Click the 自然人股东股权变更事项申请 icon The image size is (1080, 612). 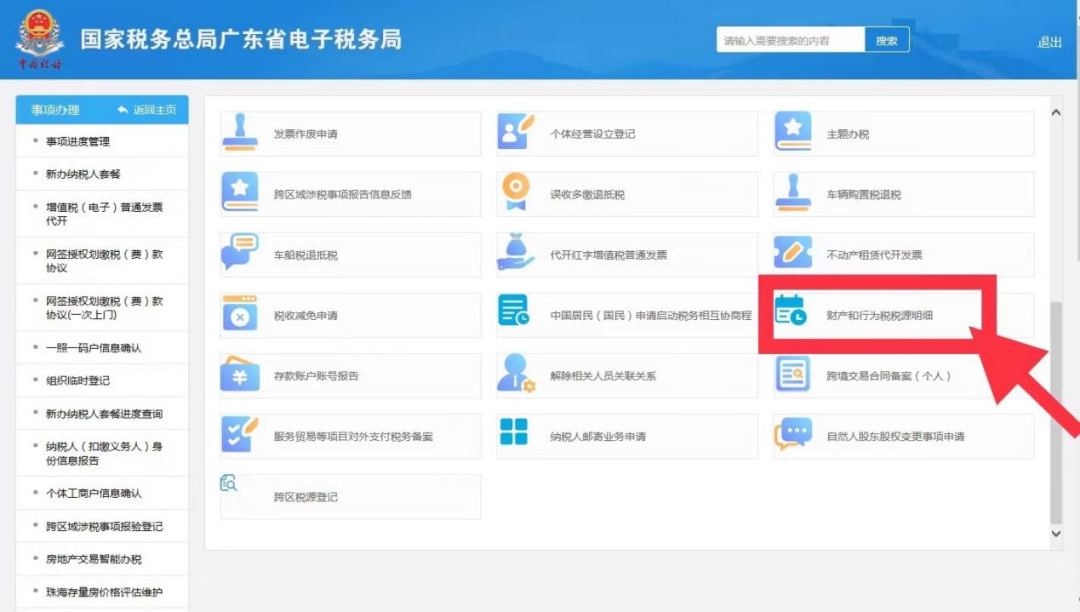793,434
